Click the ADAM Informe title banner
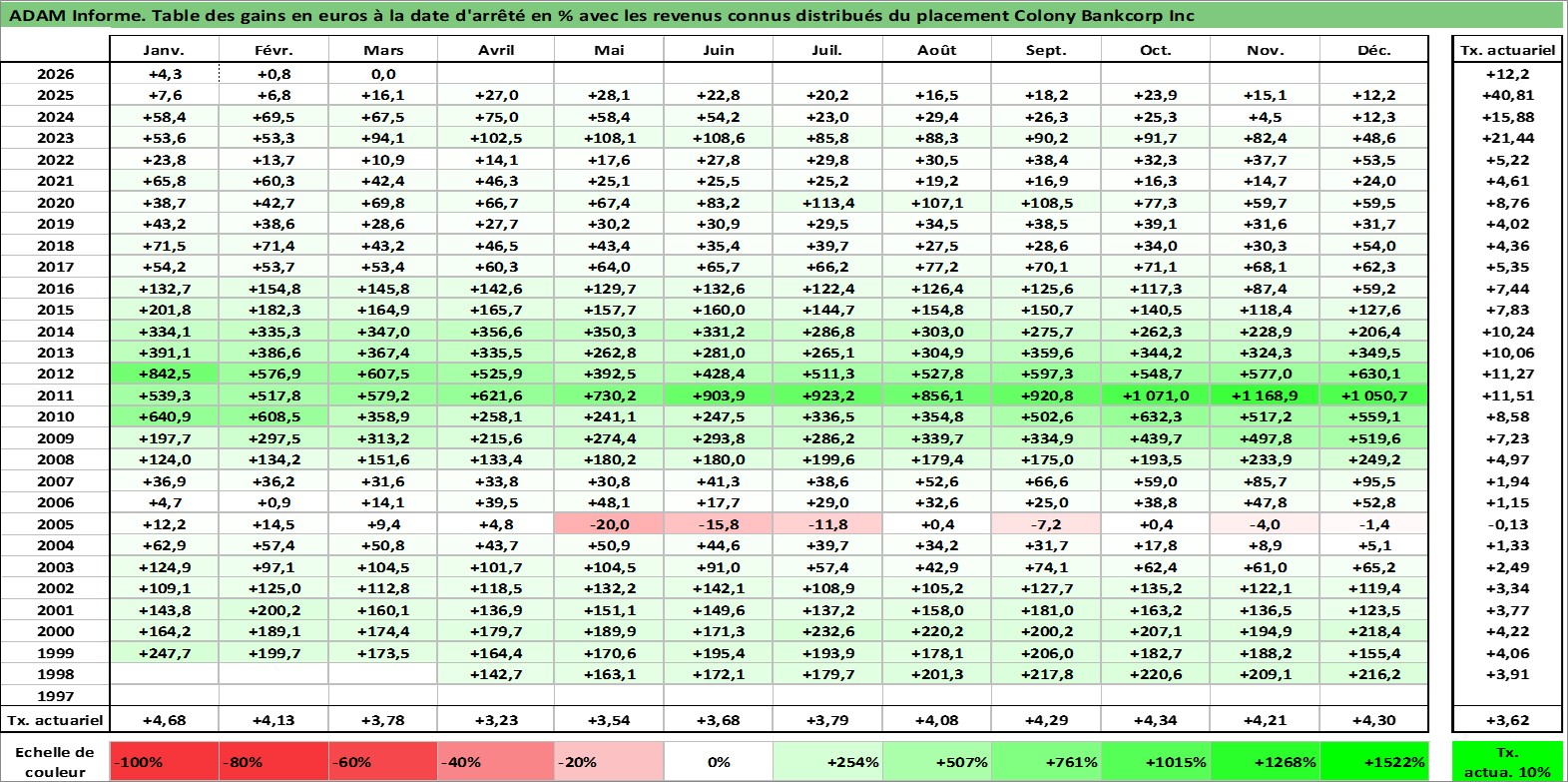Screen dimensions: 1568x782 [784, 15]
